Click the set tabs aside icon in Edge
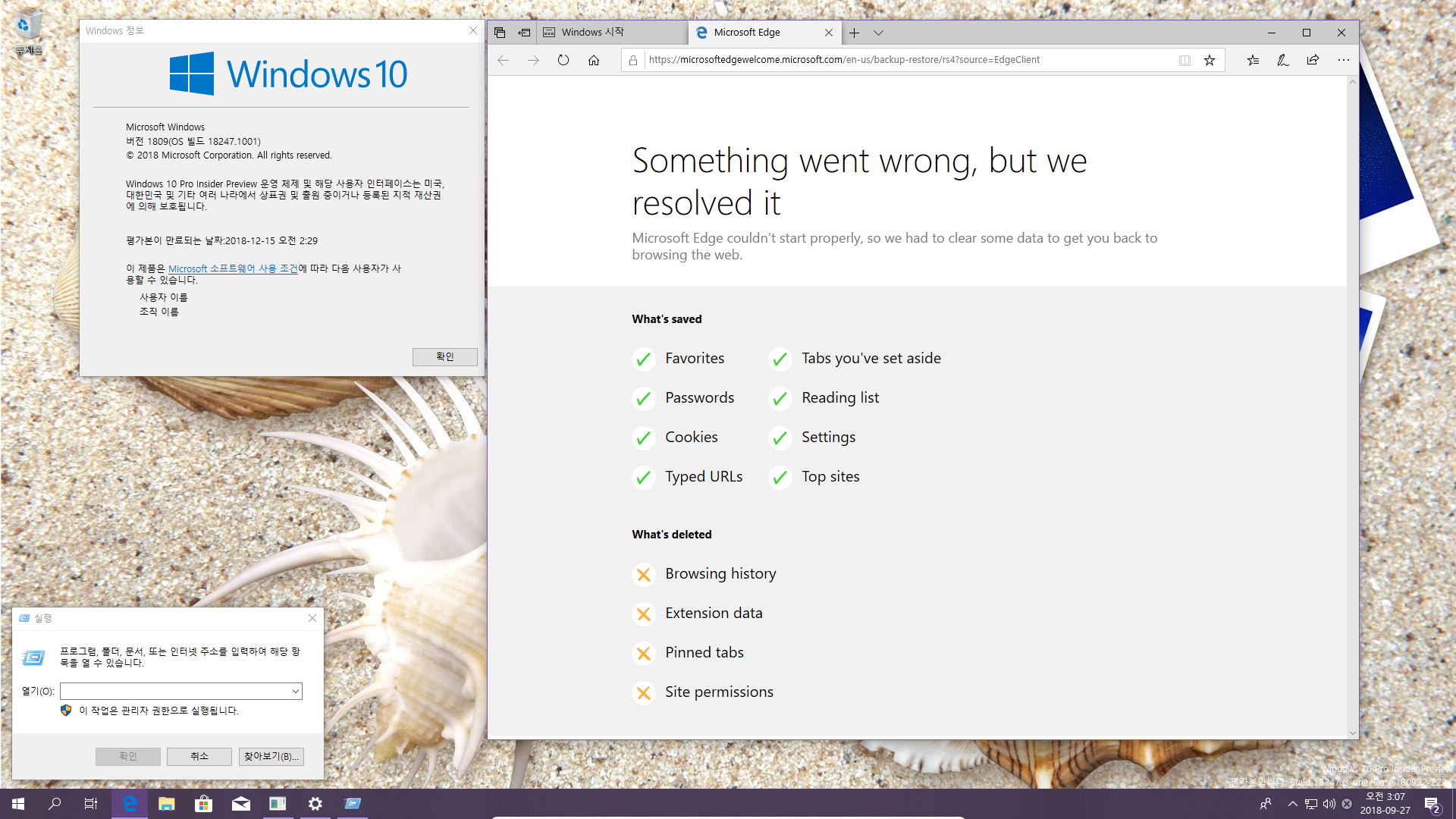This screenshot has width=1456, height=819. click(524, 33)
